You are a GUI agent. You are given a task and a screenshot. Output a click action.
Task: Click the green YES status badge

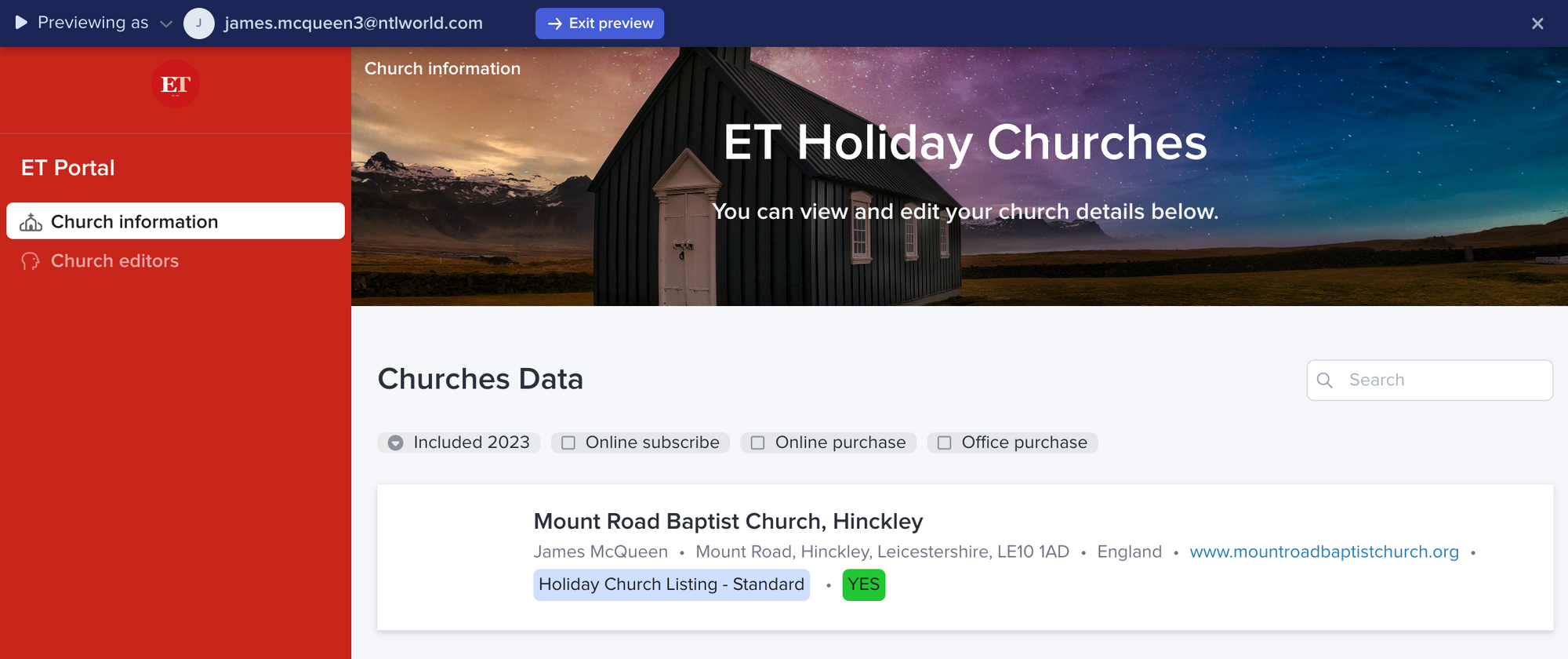(863, 585)
